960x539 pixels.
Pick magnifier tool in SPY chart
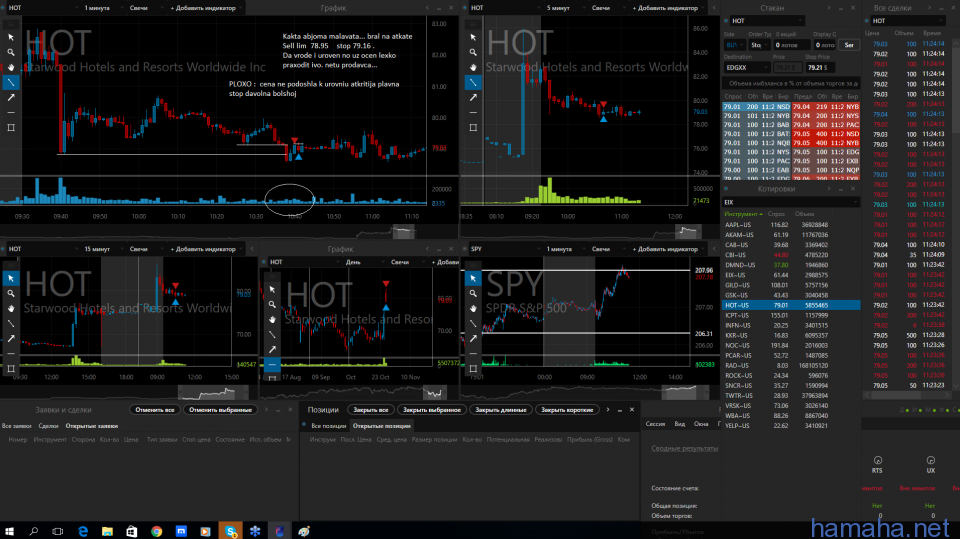473,293
